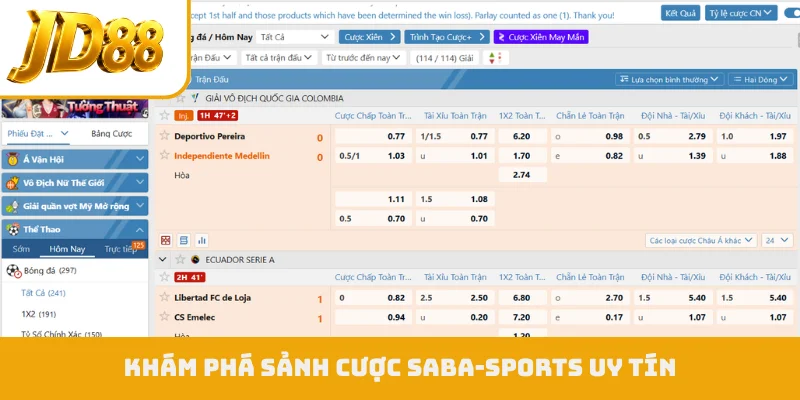The height and width of the screenshot is (400, 800).
Task: Open the Lựa chọn bình thường dropdown
Action: pyautogui.click(x=669, y=80)
